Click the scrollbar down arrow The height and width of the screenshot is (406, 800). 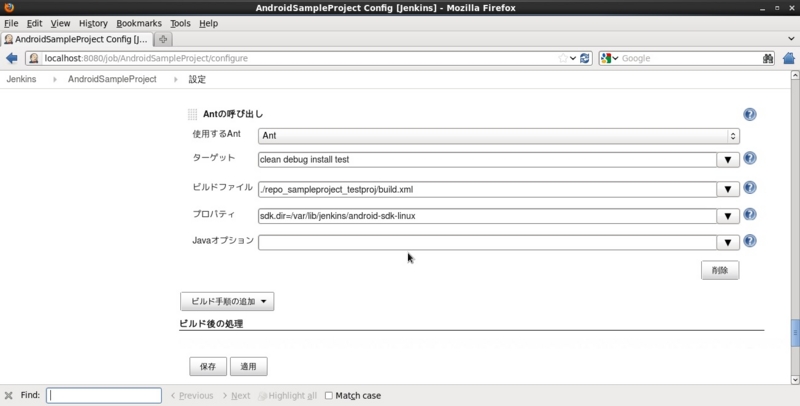(x=795, y=379)
